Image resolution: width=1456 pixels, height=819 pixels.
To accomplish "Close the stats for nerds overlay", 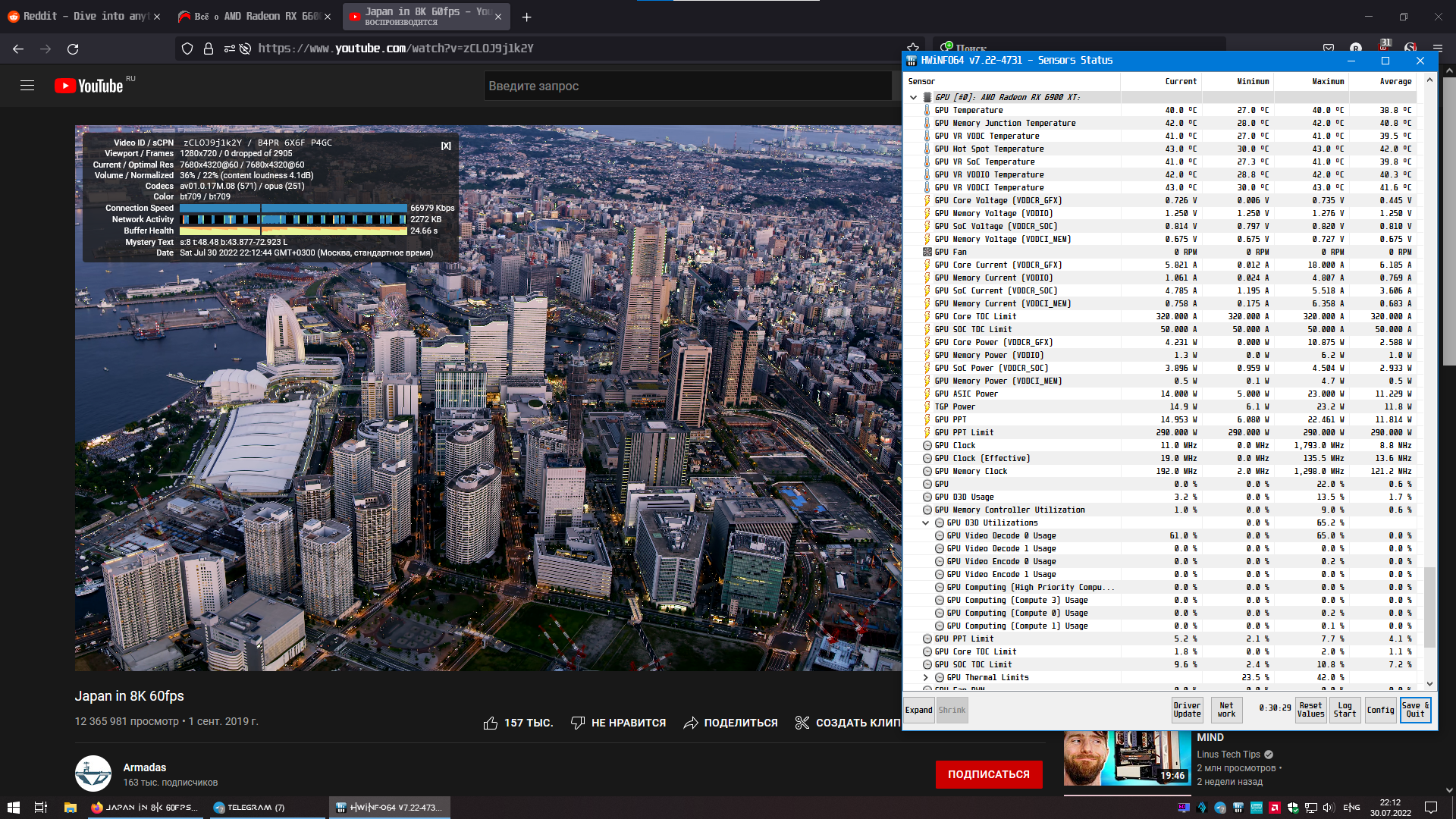I will (x=446, y=146).
